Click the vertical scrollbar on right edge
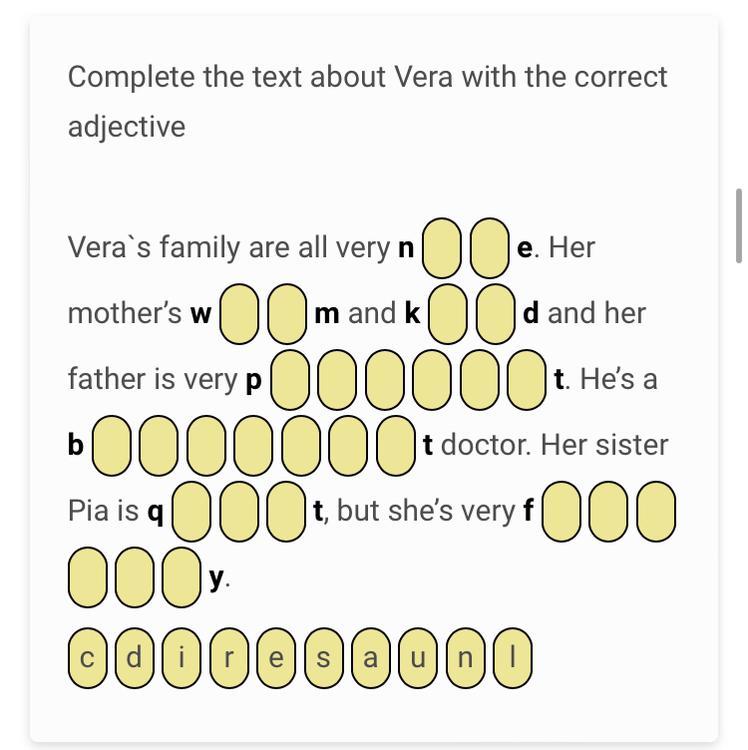 pyautogui.click(x=739, y=225)
